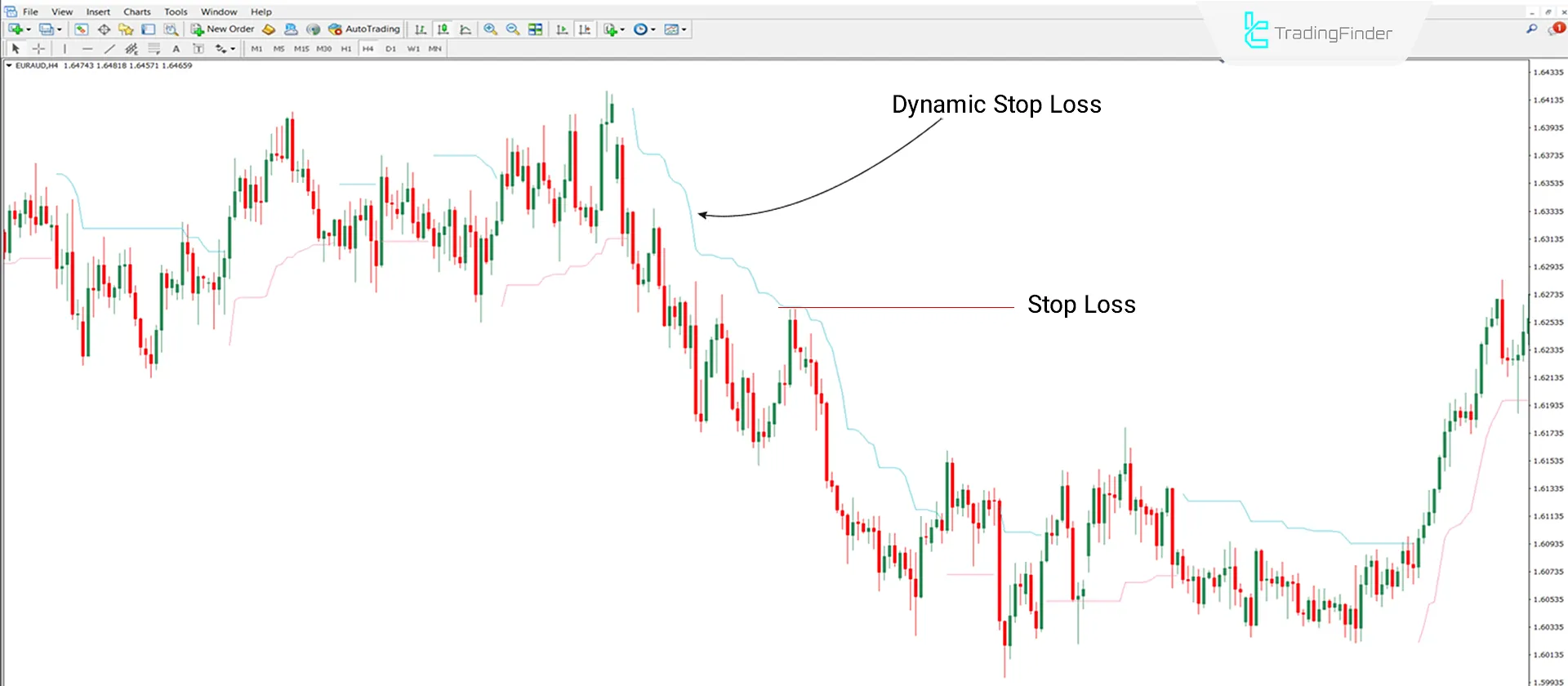The height and width of the screenshot is (686, 1568).
Task: Toggle candlestick chart mode
Action: pos(443,29)
